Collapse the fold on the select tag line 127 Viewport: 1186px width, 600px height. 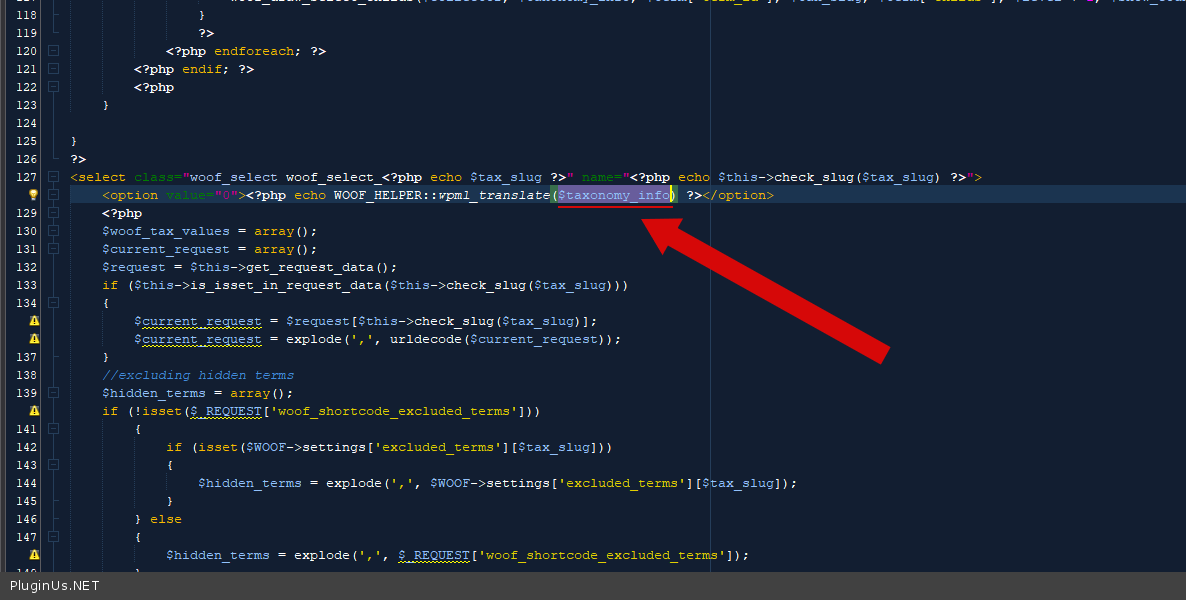pyautogui.click(x=54, y=177)
